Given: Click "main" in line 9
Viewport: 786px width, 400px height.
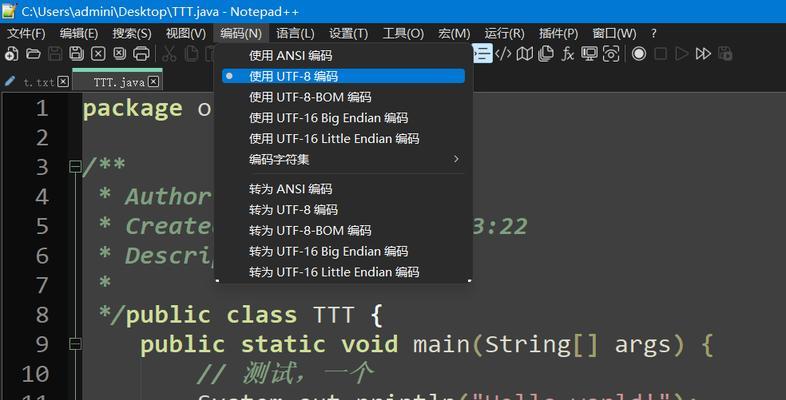Looking at the screenshot, I should coord(441,344).
